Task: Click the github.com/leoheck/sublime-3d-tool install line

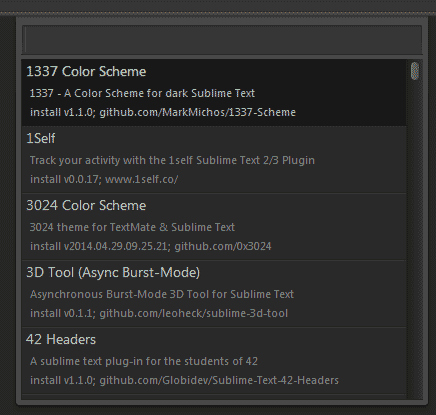Action: tap(159, 313)
